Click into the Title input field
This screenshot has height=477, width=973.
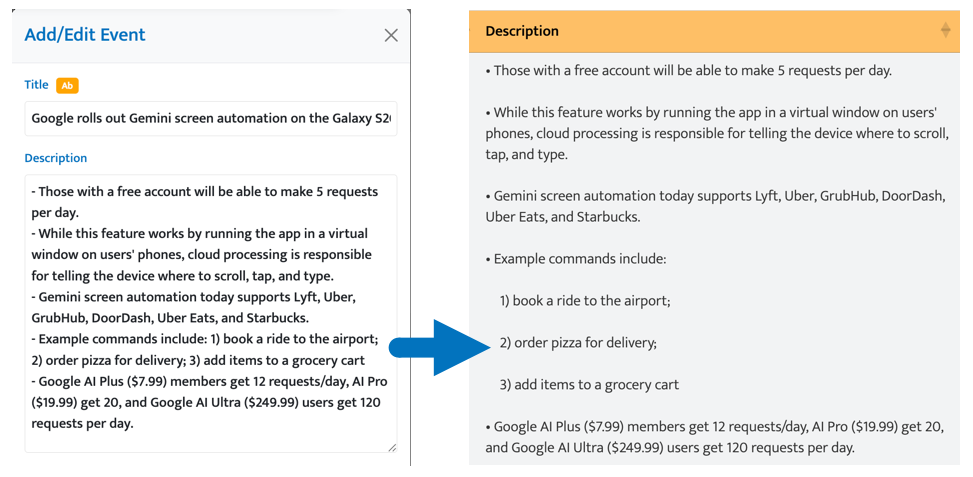pyautogui.click(x=210, y=118)
